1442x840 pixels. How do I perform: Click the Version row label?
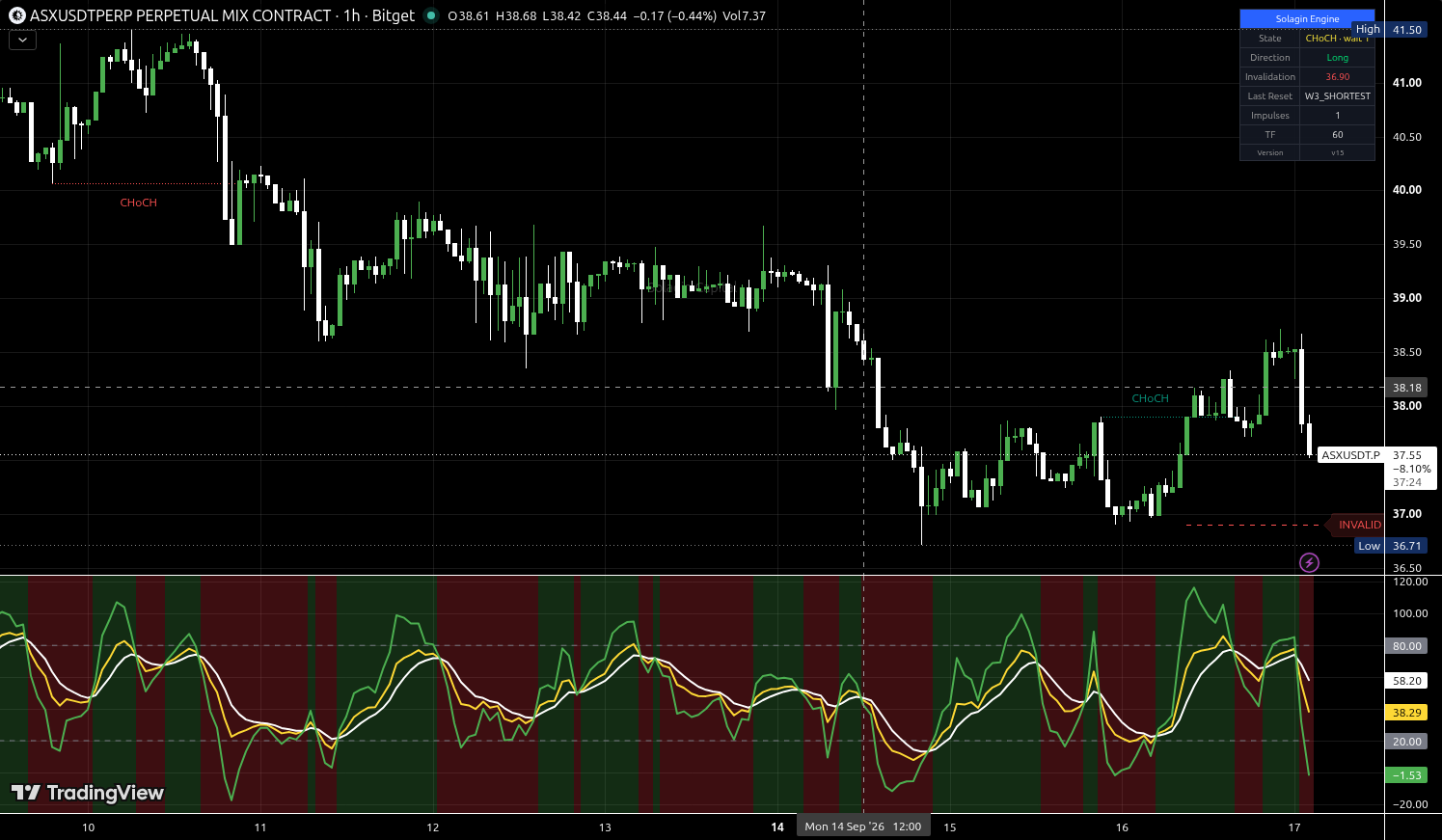click(1270, 152)
